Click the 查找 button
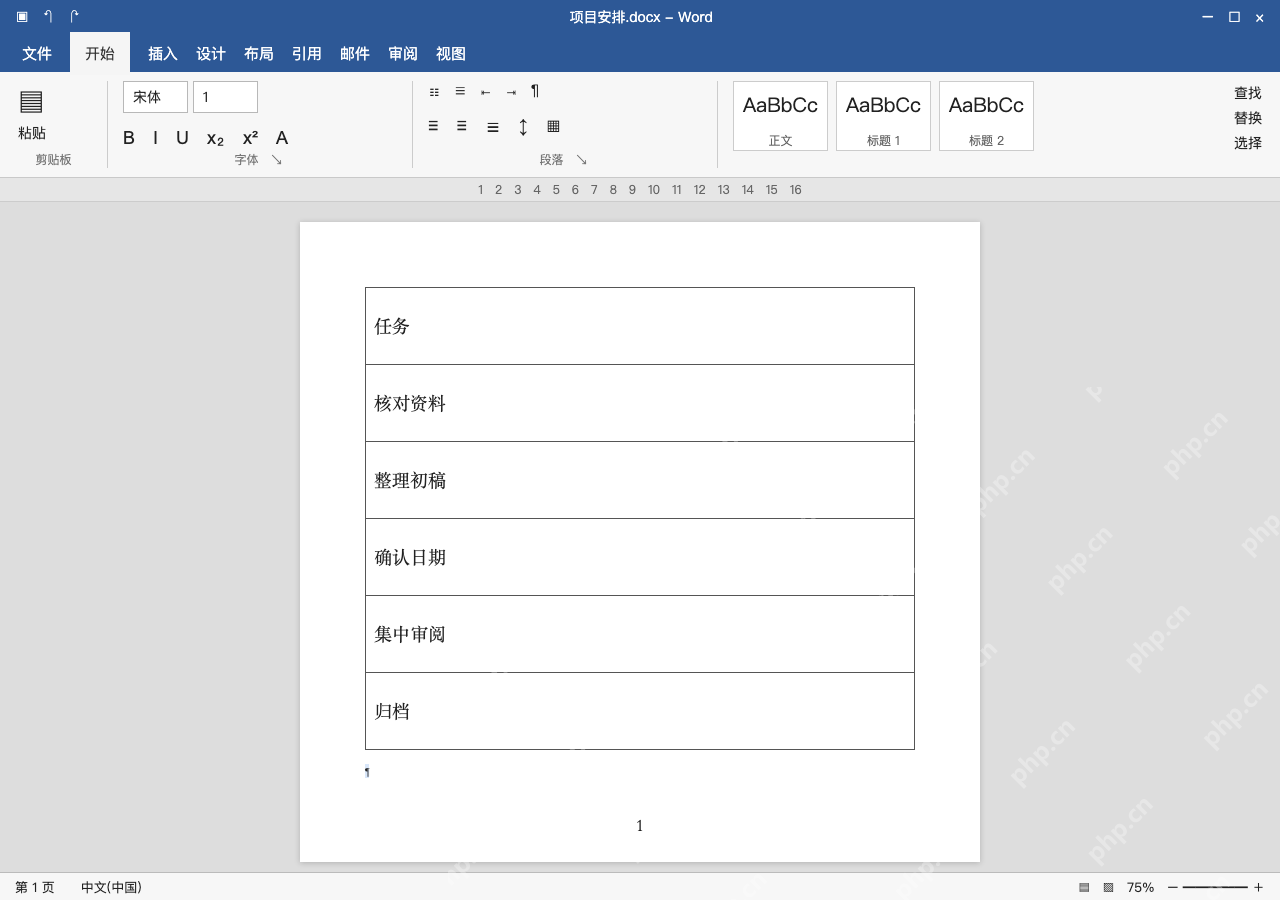 point(1248,93)
